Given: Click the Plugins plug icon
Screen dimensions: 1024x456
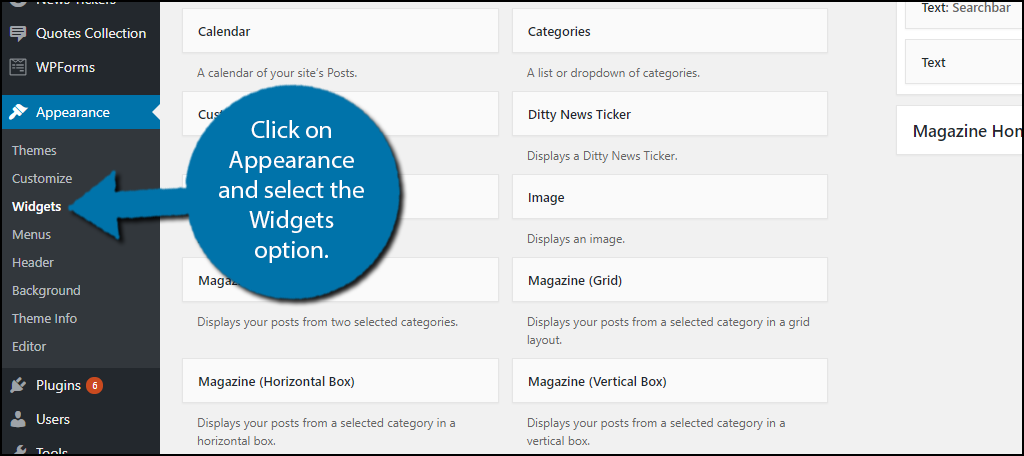Looking at the screenshot, I should (x=18, y=385).
